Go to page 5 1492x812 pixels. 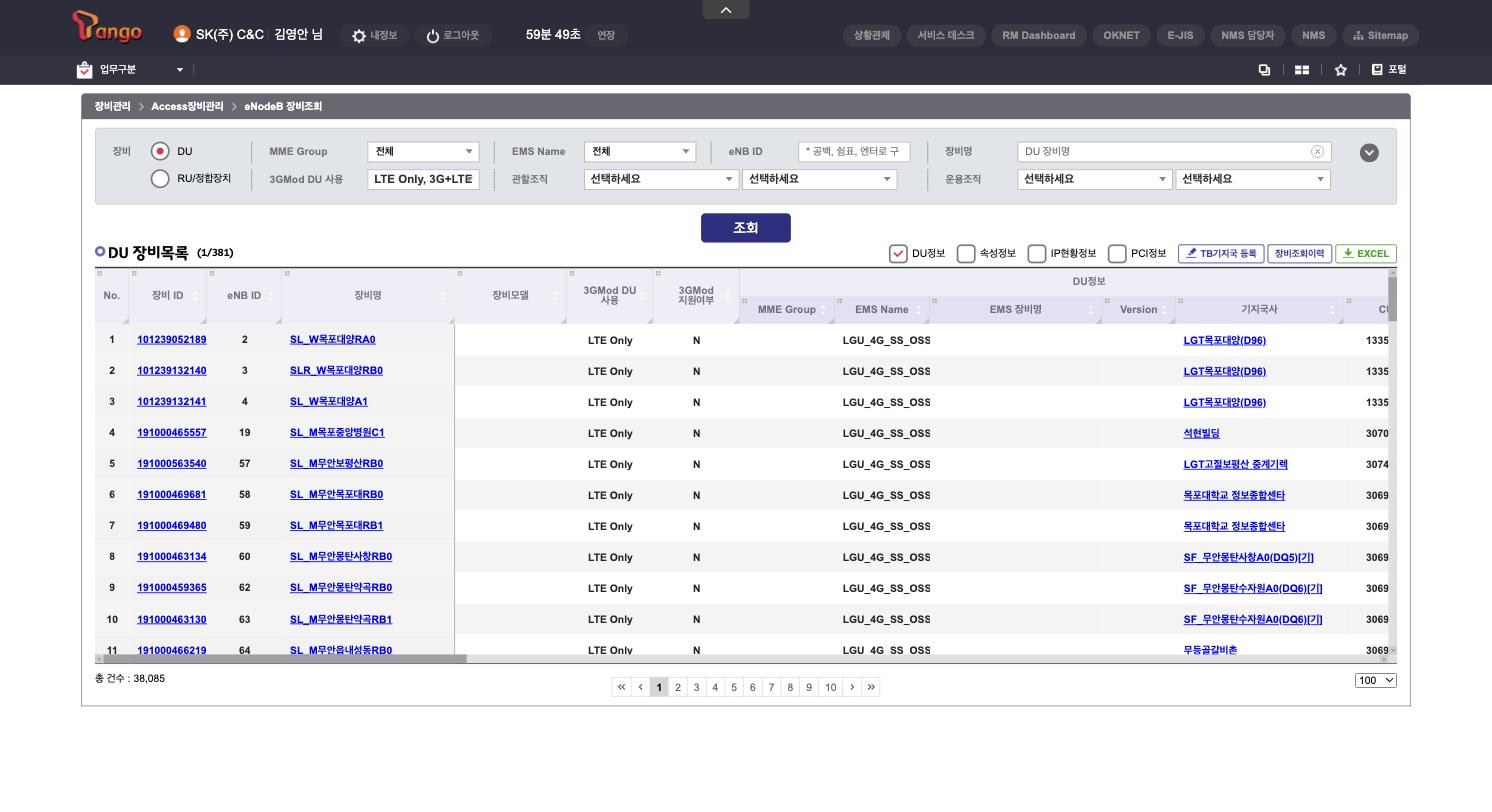click(x=734, y=687)
